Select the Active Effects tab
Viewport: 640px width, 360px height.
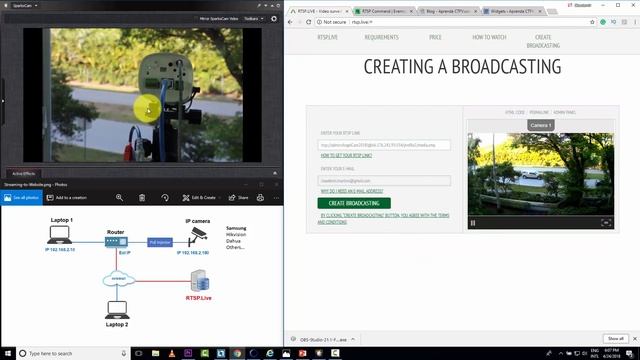point(23,173)
